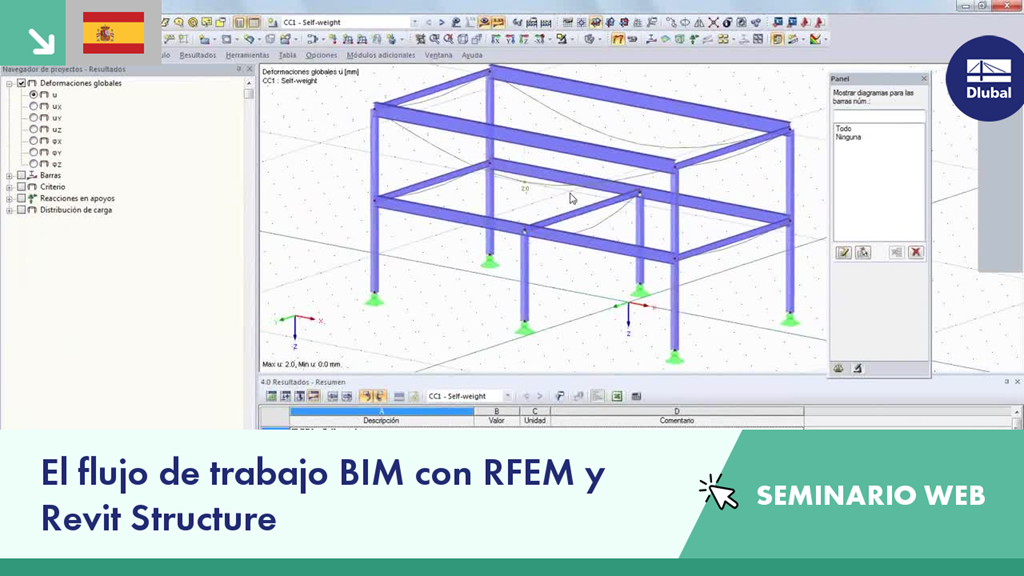Open the Tabla menu
The height and width of the screenshot is (576, 1024).
(287, 56)
